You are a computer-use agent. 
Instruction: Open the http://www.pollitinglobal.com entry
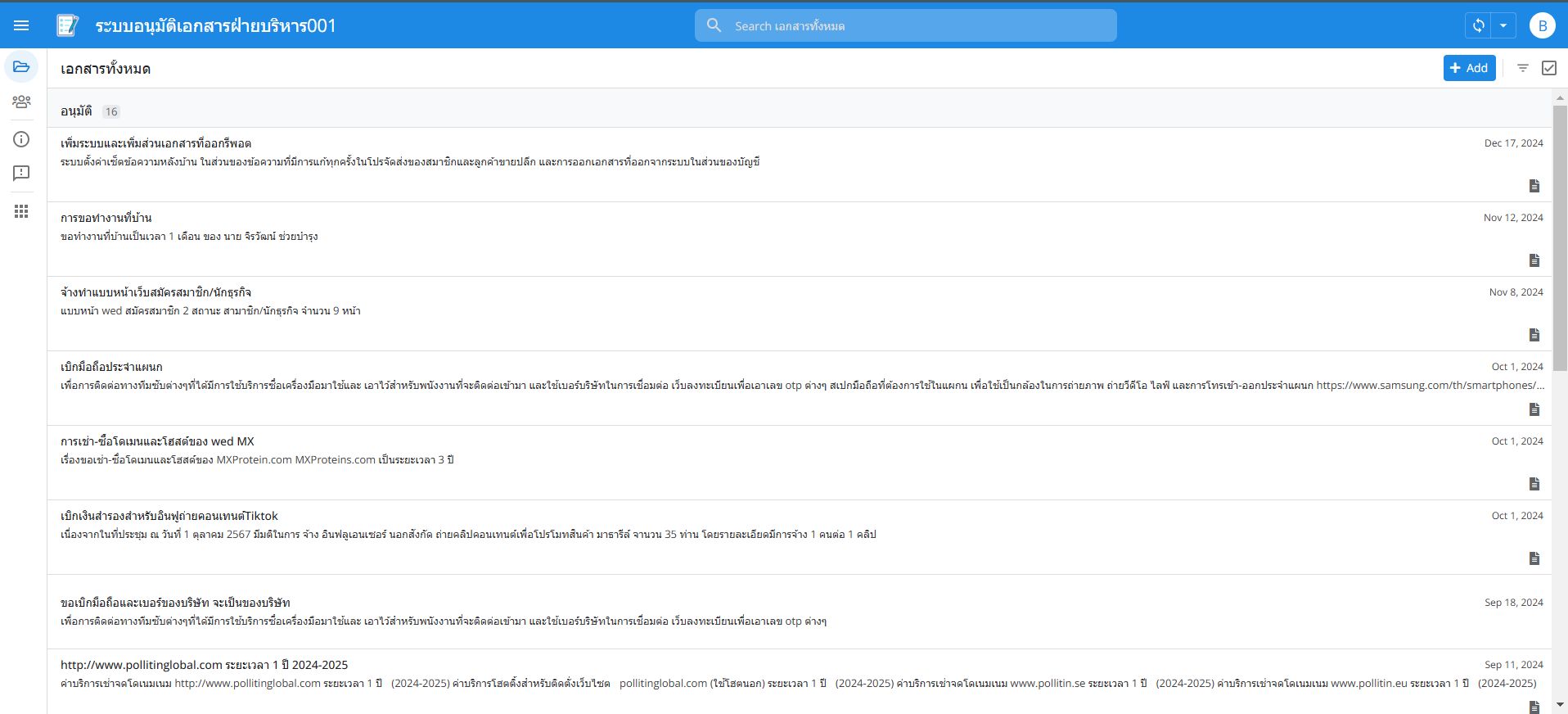point(204,665)
